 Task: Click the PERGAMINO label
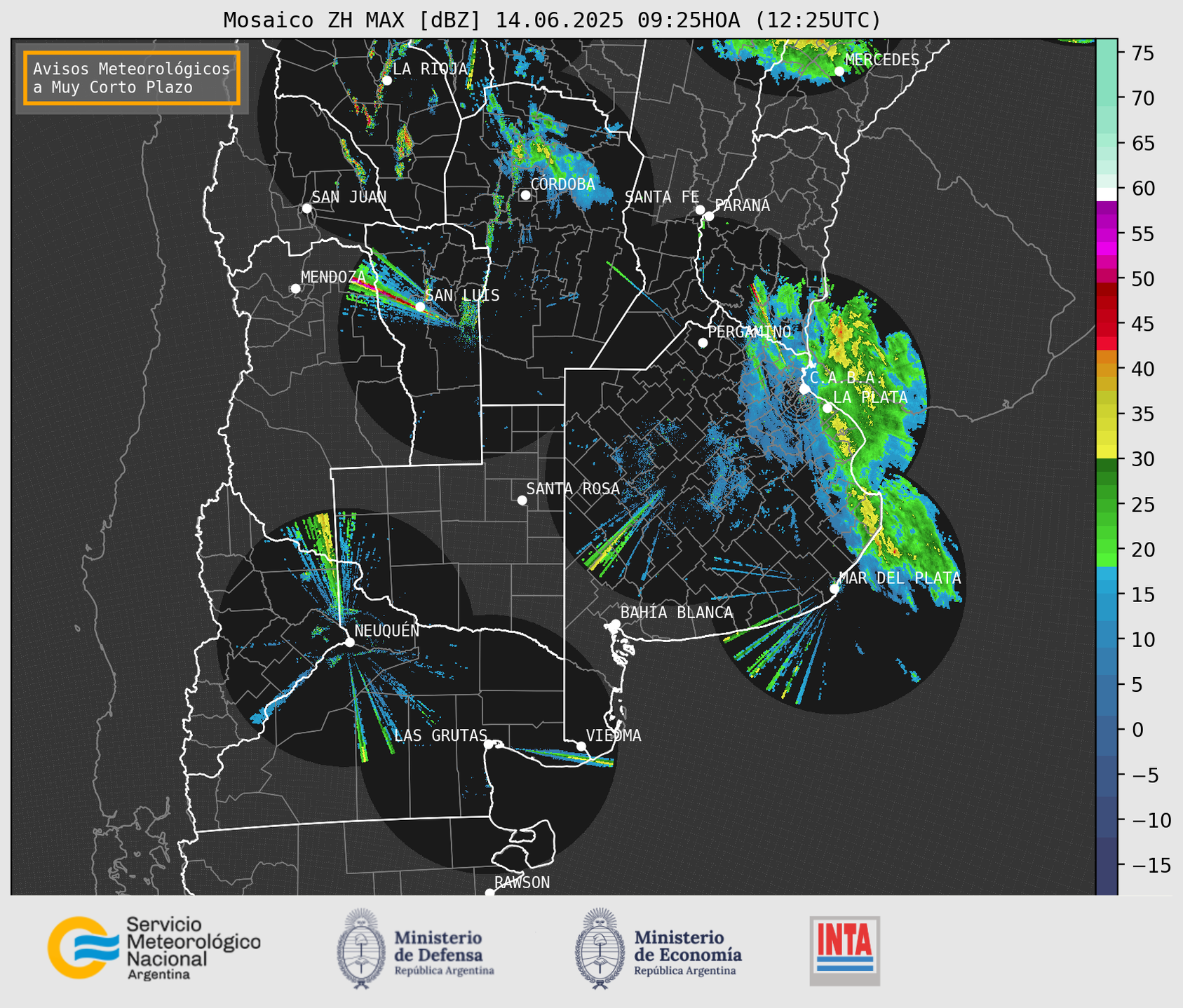point(750,332)
